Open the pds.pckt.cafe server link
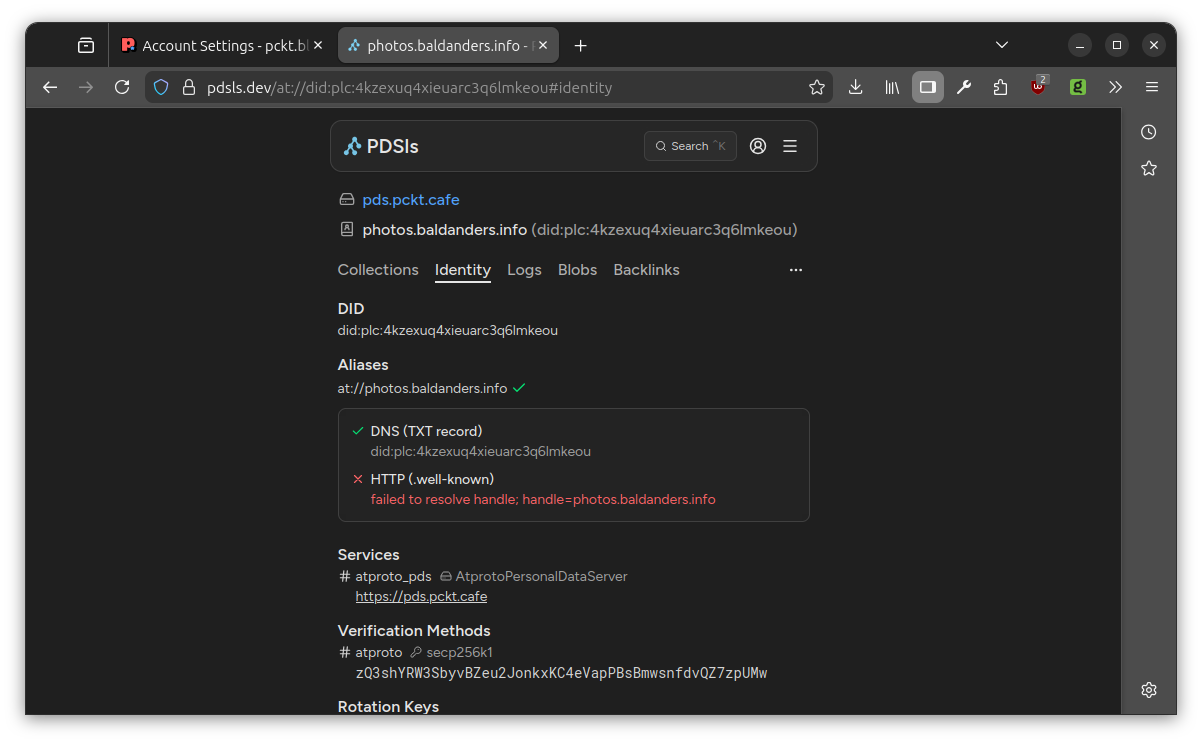 [411, 200]
